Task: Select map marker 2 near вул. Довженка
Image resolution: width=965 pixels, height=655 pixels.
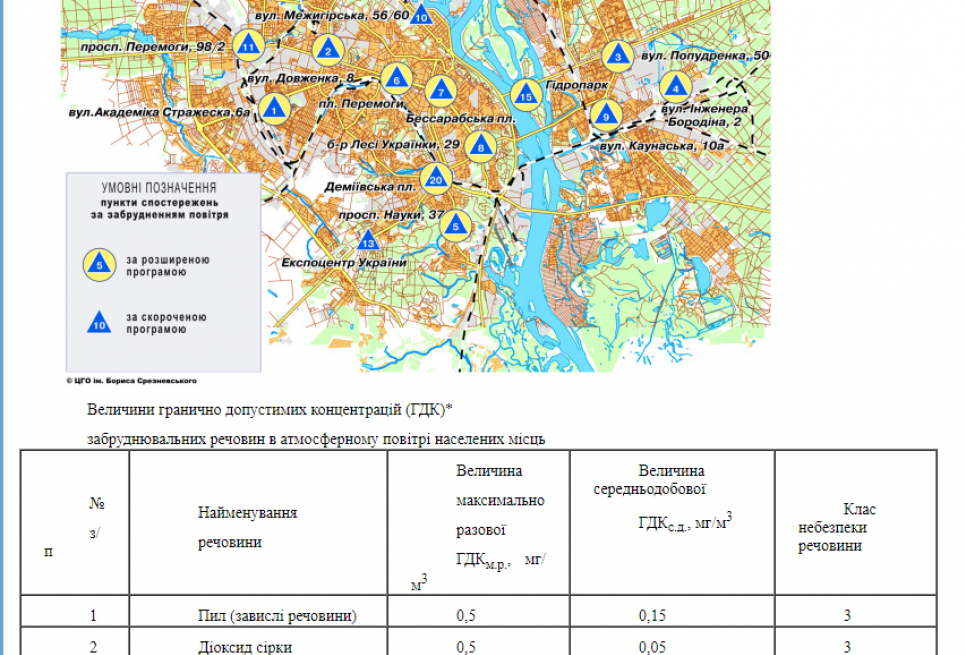Action: click(327, 50)
